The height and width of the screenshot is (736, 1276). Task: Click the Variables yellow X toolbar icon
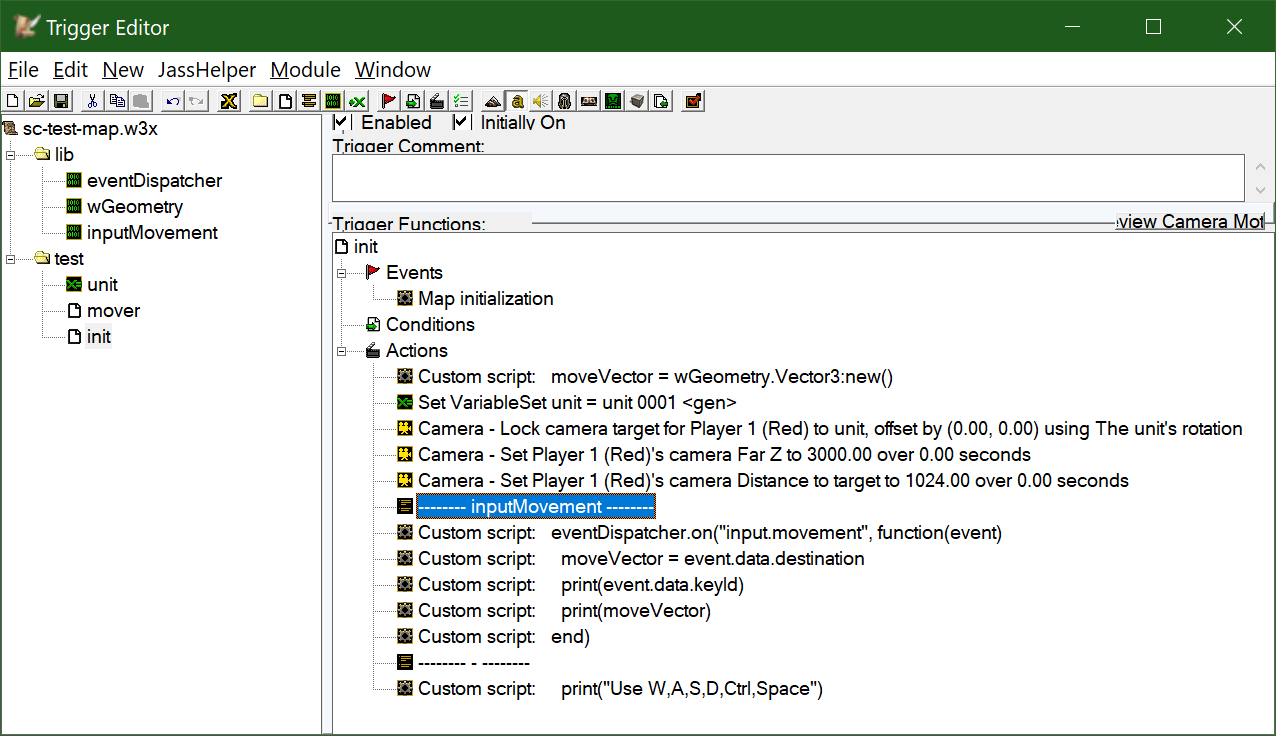coord(229,101)
